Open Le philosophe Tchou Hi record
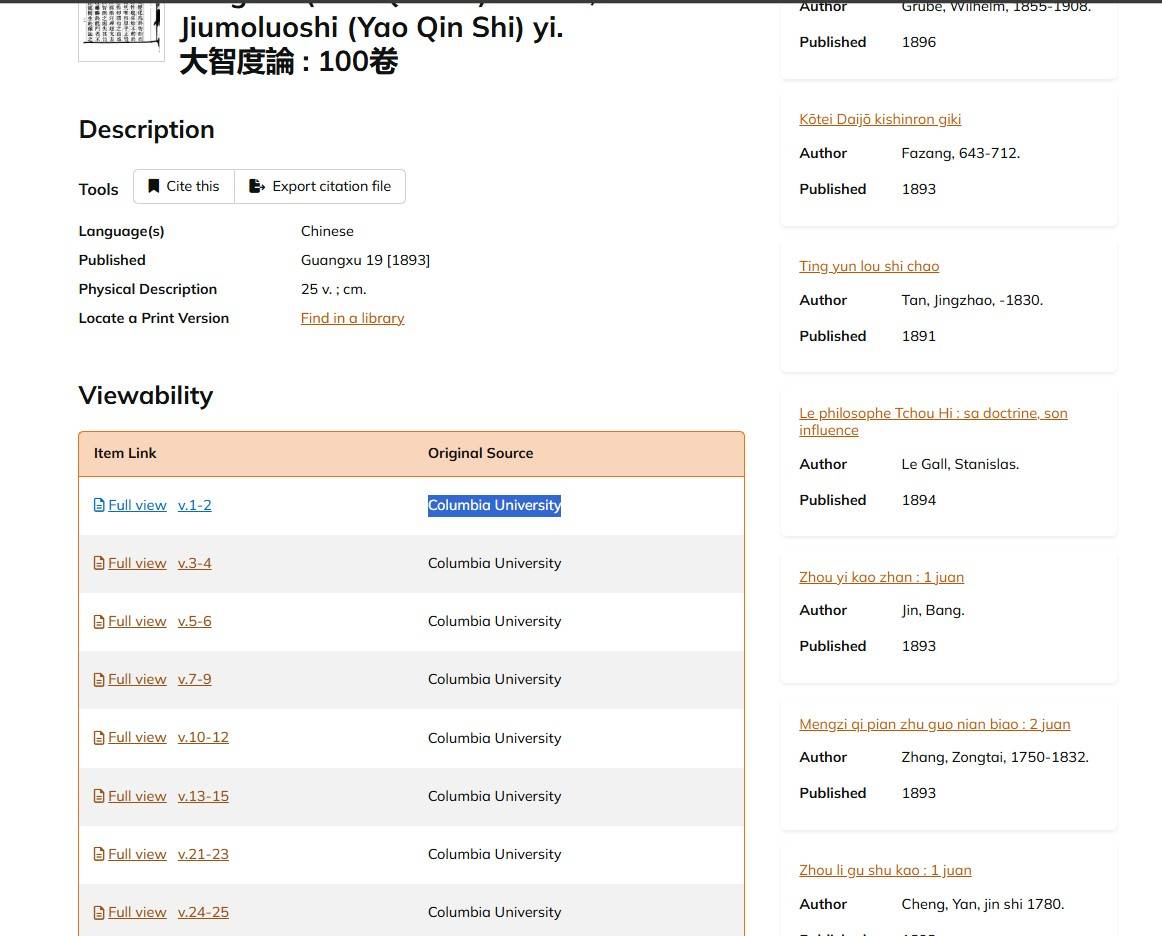Image resolution: width=1162 pixels, height=936 pixels. [x=933, y=413]
